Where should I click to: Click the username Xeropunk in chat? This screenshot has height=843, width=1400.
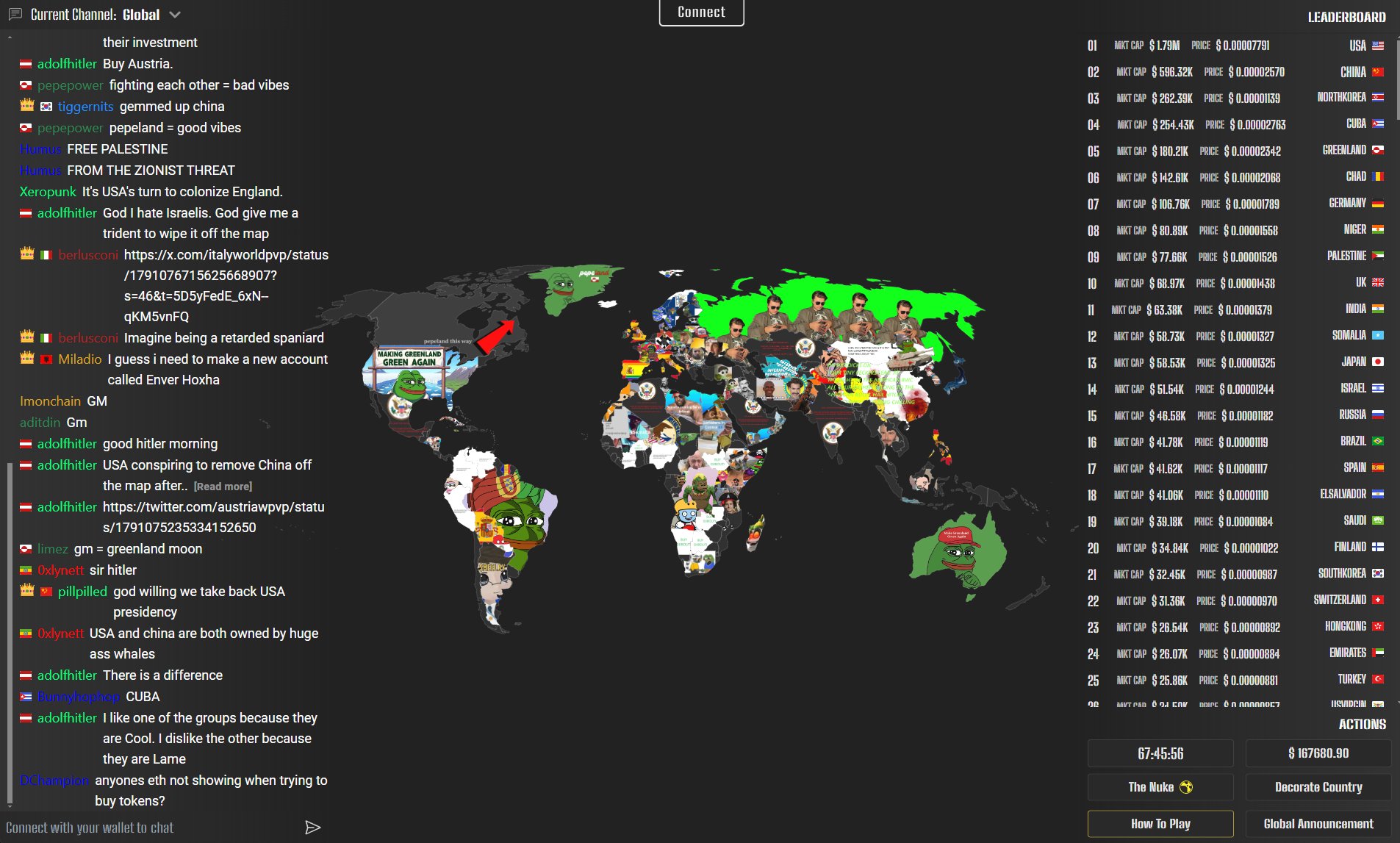click(x=48, y=192)
